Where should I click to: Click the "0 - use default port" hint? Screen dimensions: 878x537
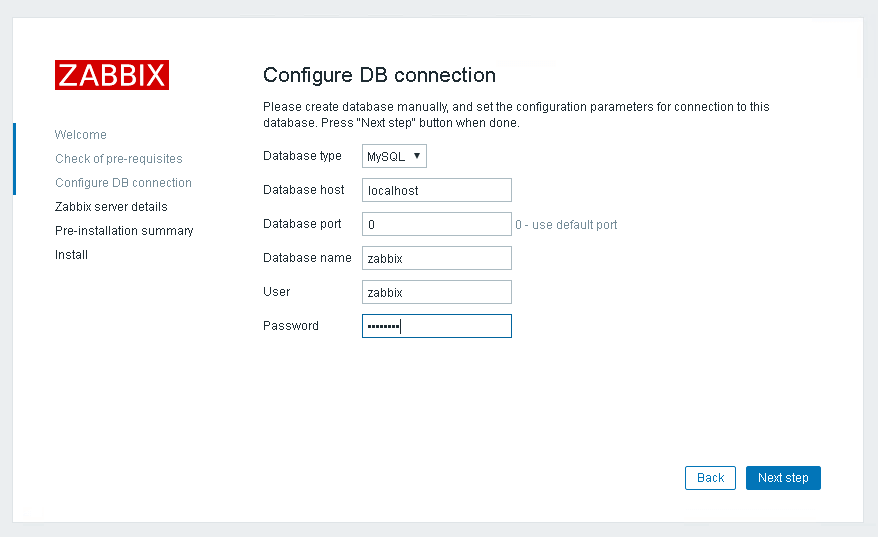click(566, 225)
